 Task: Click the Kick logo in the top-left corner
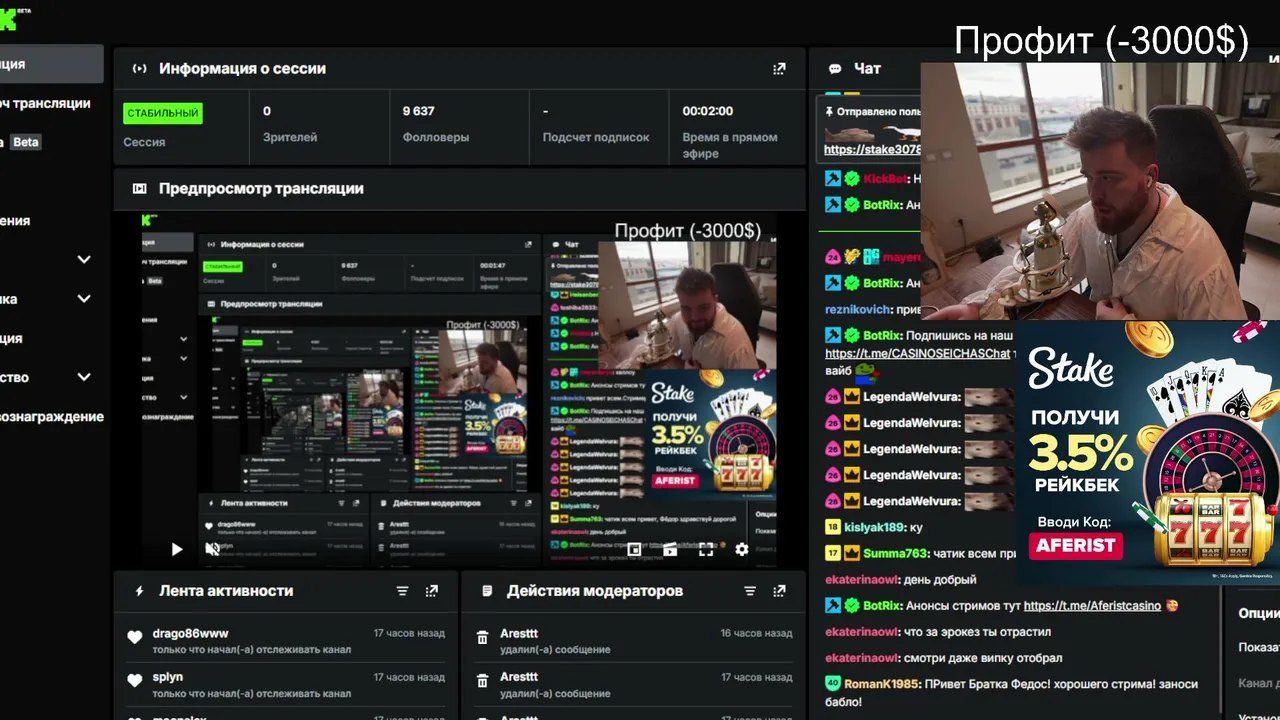(10, 18)
